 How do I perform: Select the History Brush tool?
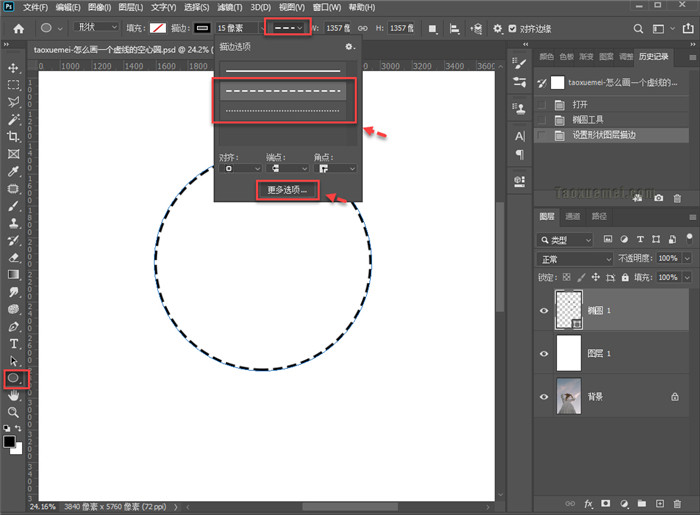point(13,241)
